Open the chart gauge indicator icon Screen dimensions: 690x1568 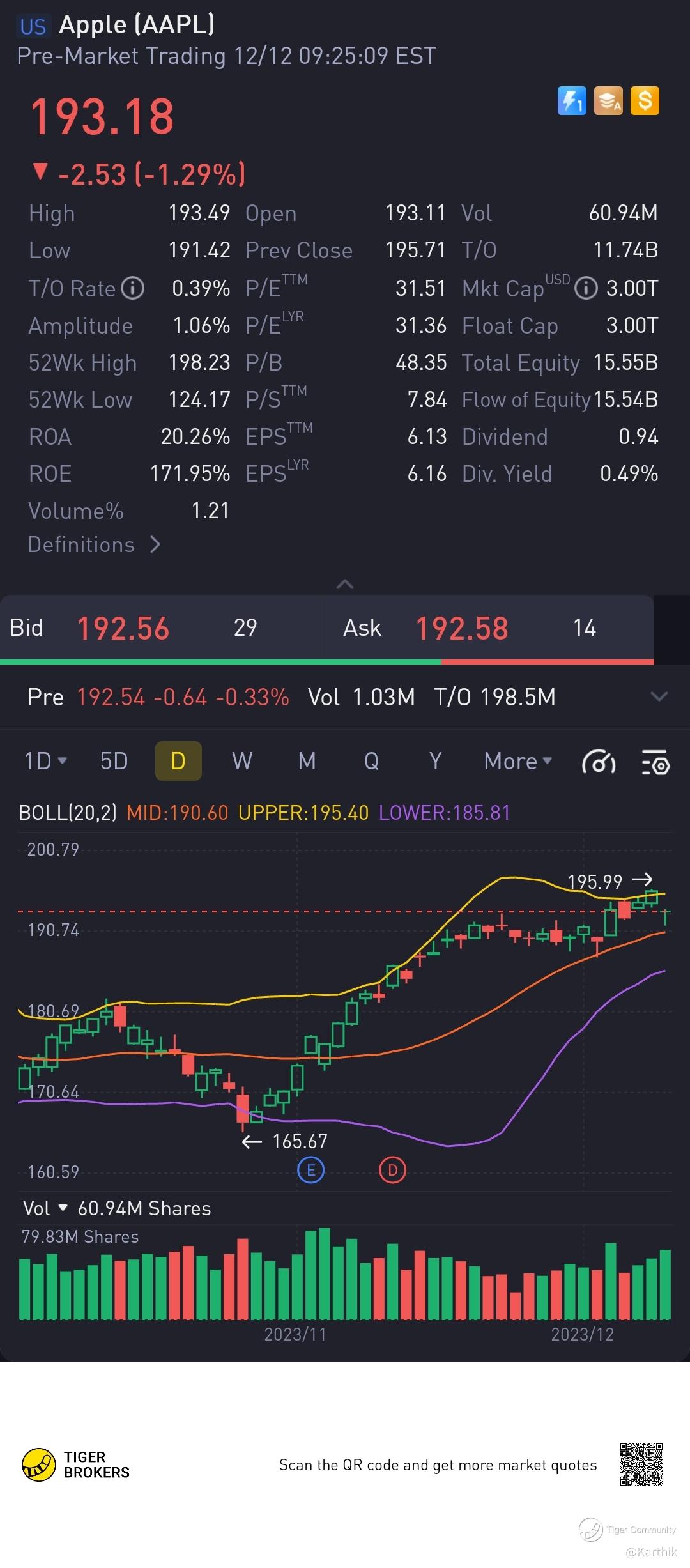[x=599, y=762]
